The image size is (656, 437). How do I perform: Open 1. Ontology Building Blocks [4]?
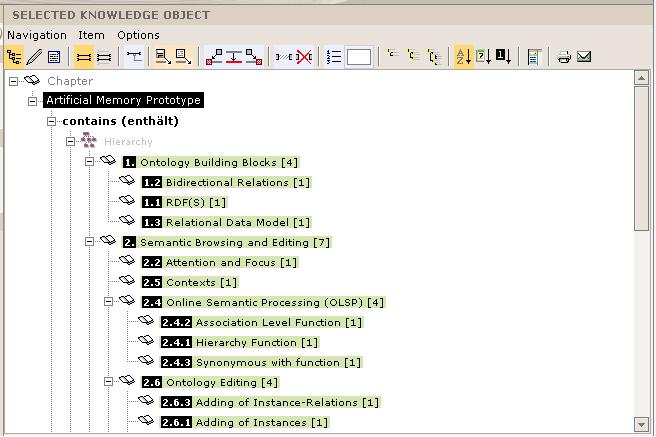tap(210, 162)
